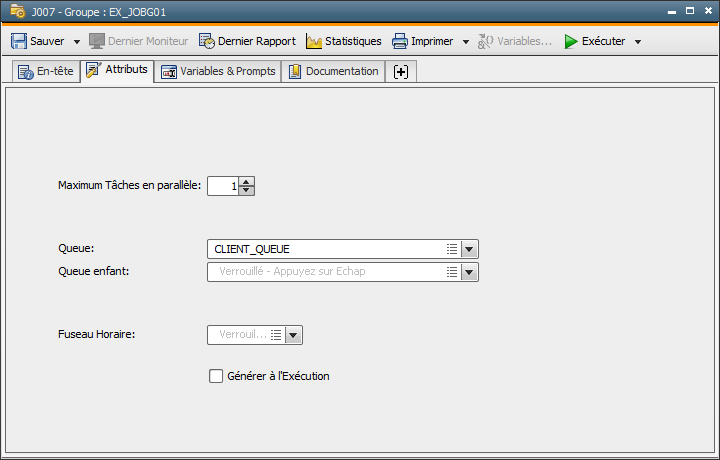Click the green Exécuter play icon

(571, 41)
